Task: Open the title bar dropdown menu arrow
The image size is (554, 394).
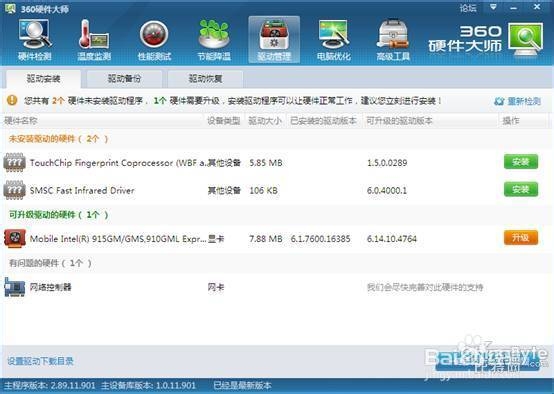Action: click(x=494, y=7)
